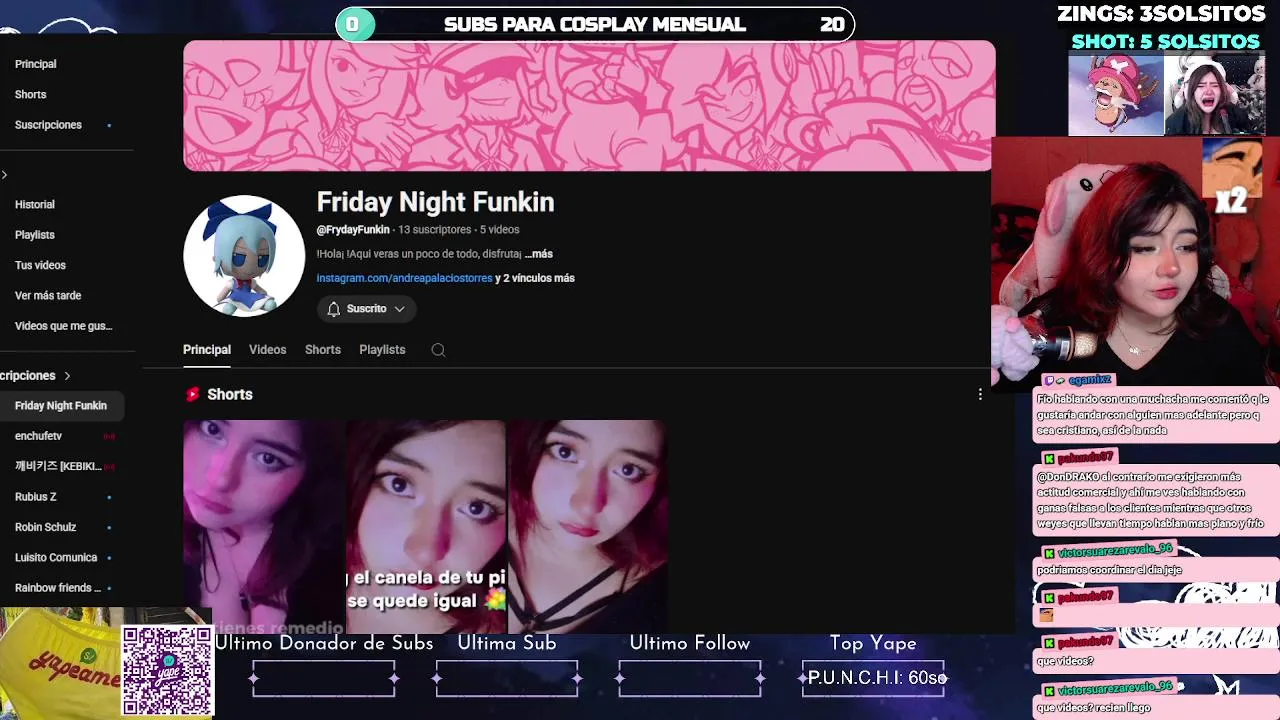Screen dimensions: 1280x720
Task: Switch to the Videos channel tab
Action: tap(267, 350)
